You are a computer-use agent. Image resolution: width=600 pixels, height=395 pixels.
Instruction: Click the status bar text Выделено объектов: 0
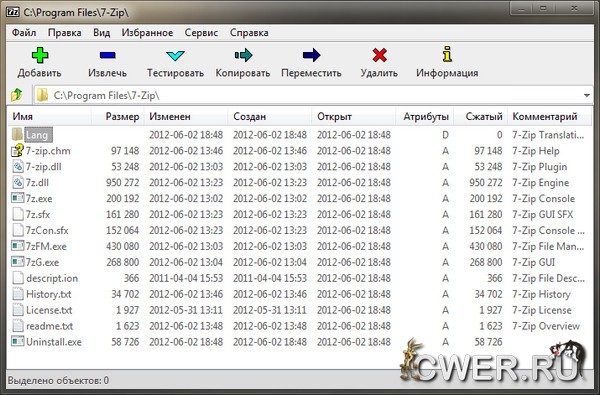(58, 380)
